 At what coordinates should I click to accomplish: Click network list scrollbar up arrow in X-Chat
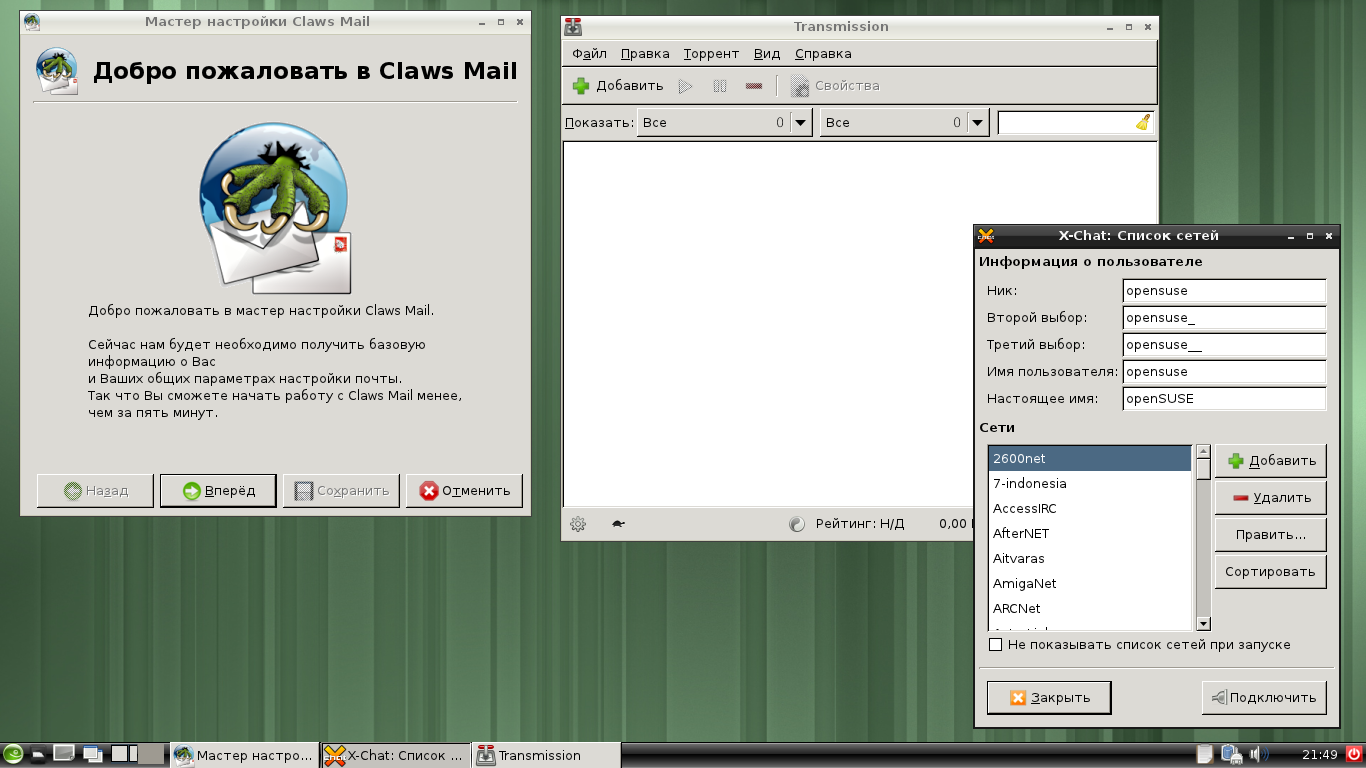(x=1204, y=452)
